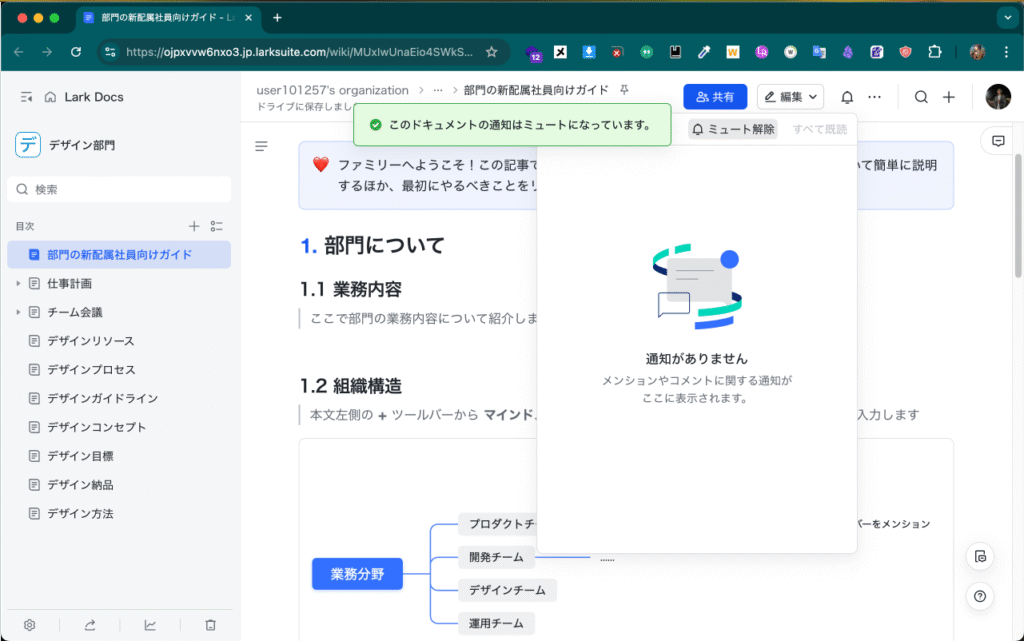
Task: Open the settings gear in sidebar footer
Action: [x=30, y=625]
